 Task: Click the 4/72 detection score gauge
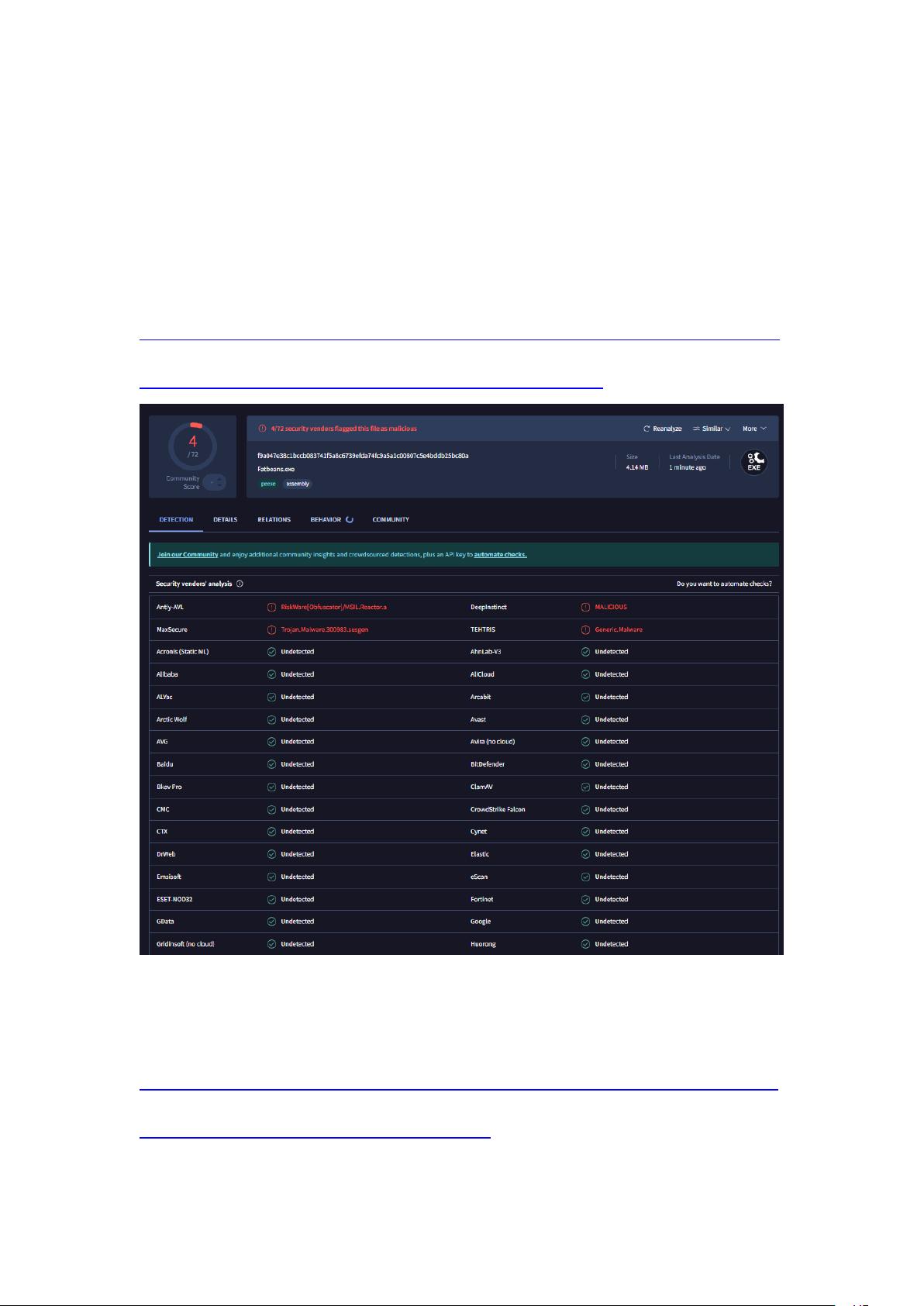[192, 446]
